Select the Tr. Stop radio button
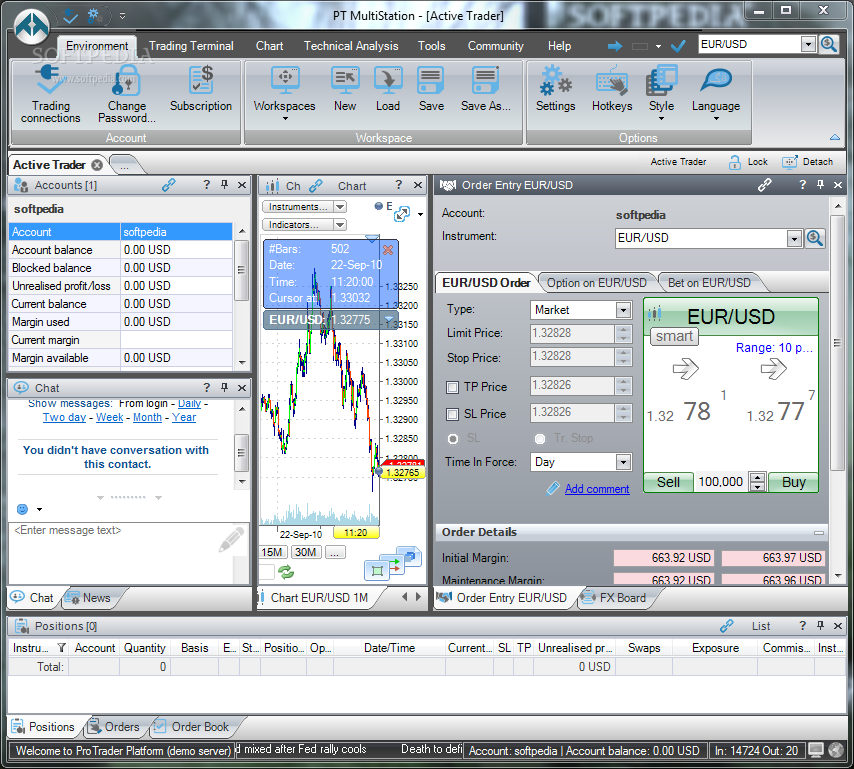 (x=540, y=438)
